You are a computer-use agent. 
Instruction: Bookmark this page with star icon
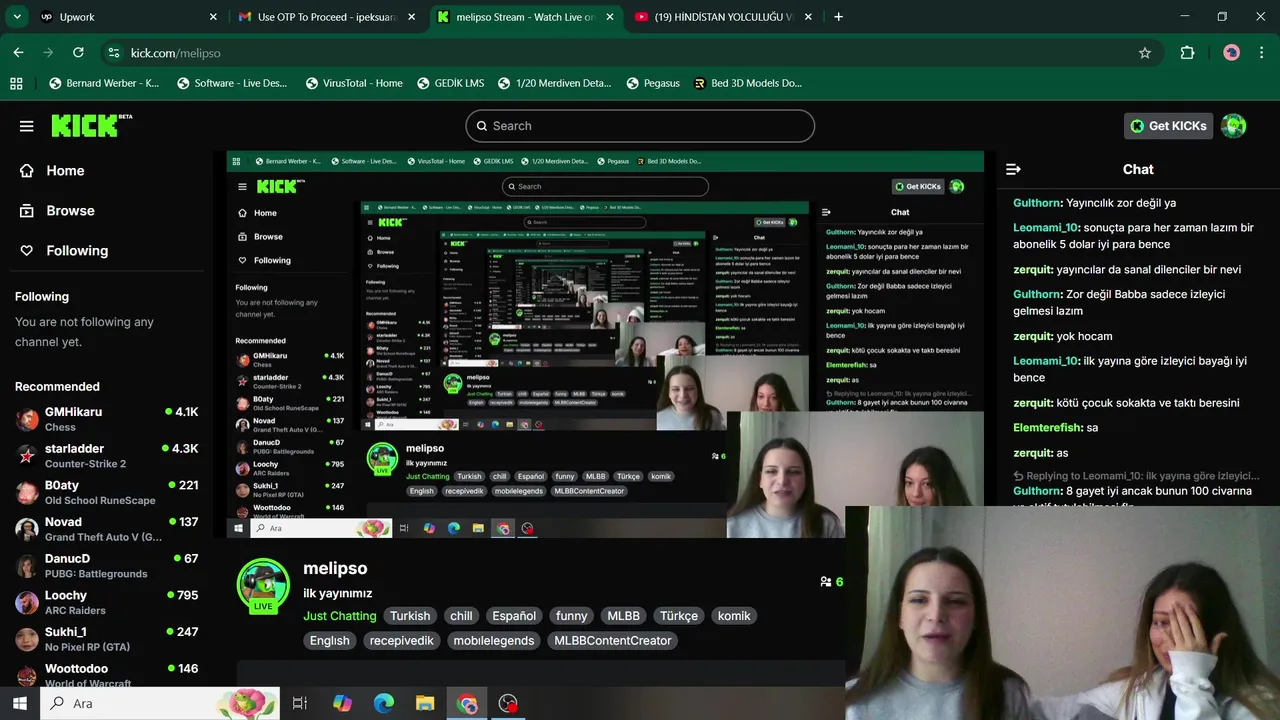[1145, 53]
